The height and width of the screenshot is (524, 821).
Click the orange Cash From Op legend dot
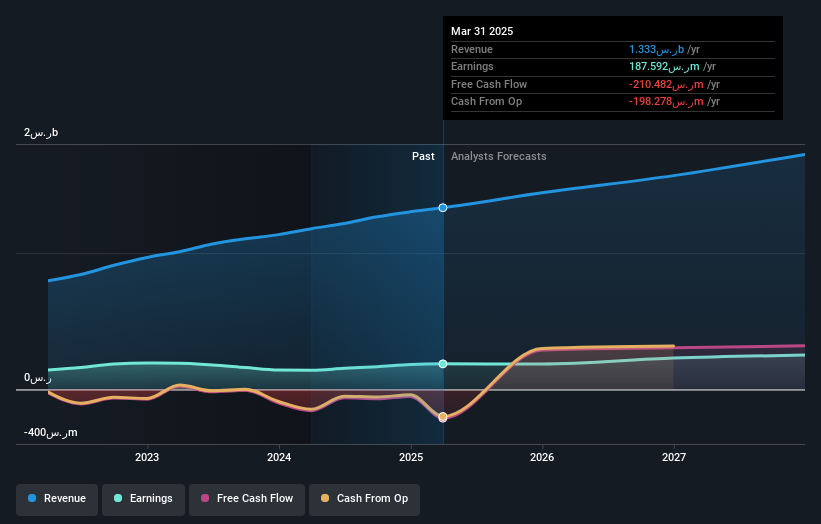(x=325, y=498)
